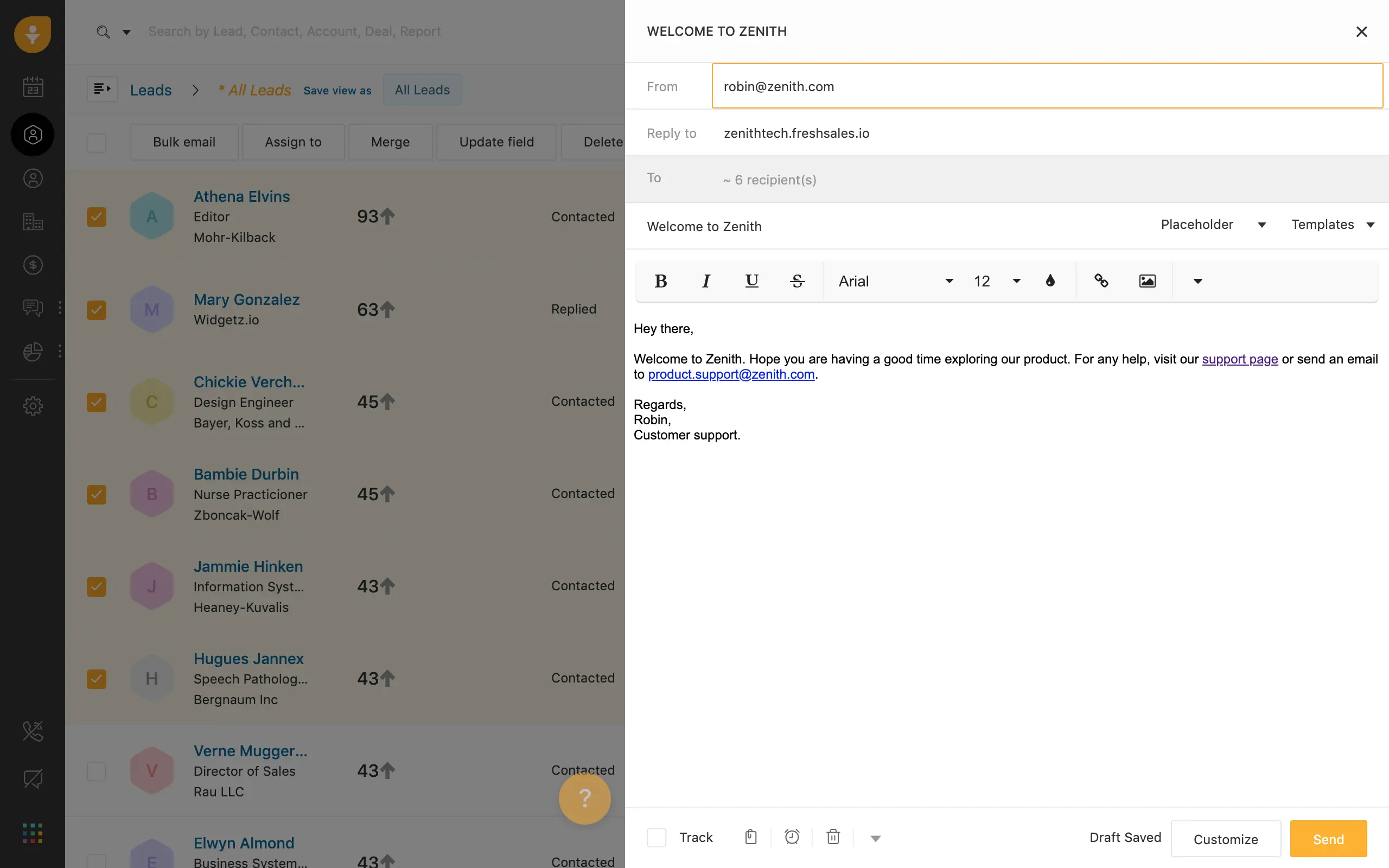Toggle the select-all leads checkbox
1389x868 pixels.
(x=97, y=142)
